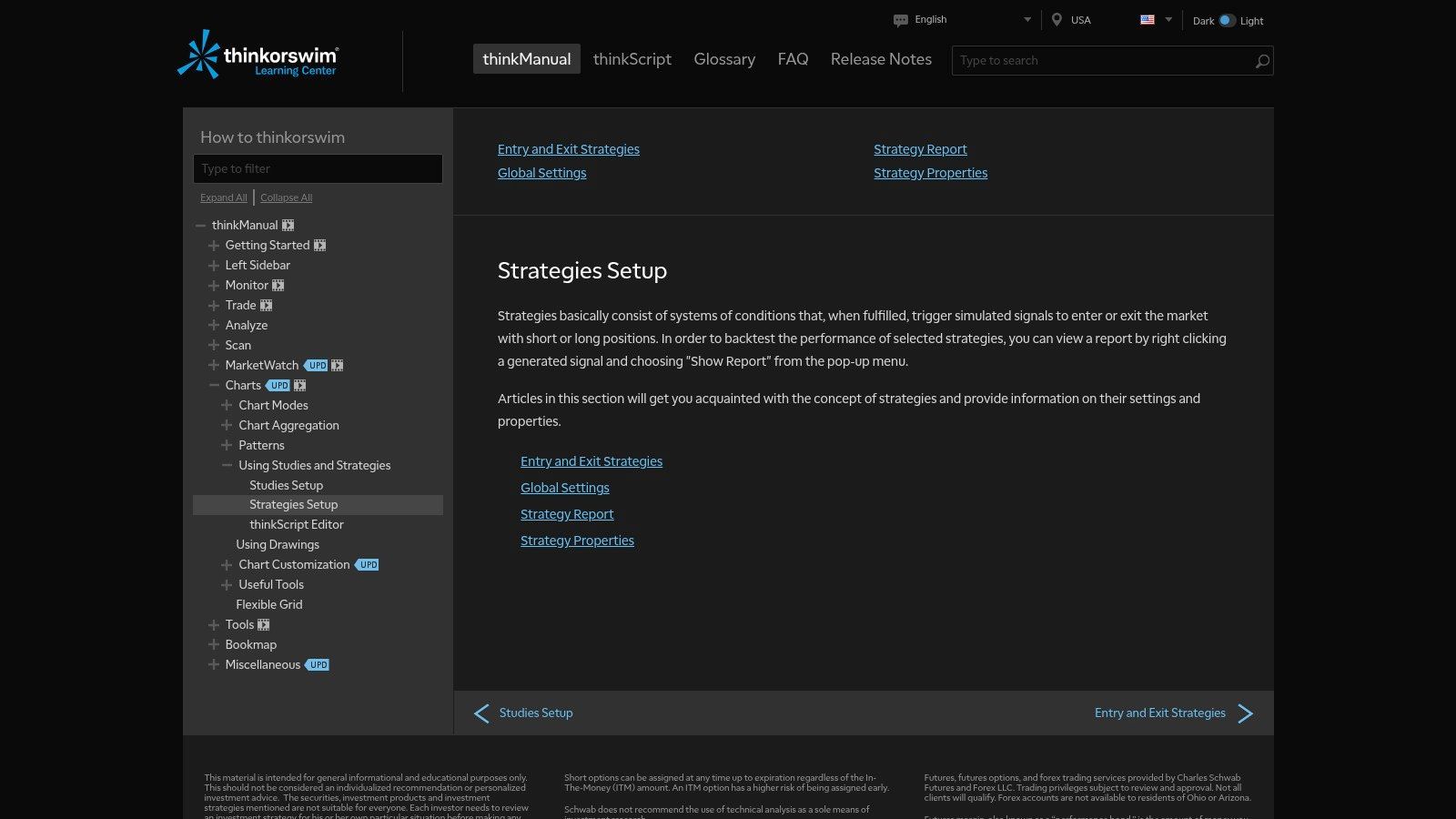This screenshot has width=1456, height=819.
Task: Expand the Scan node
Action: coord(214,345)
